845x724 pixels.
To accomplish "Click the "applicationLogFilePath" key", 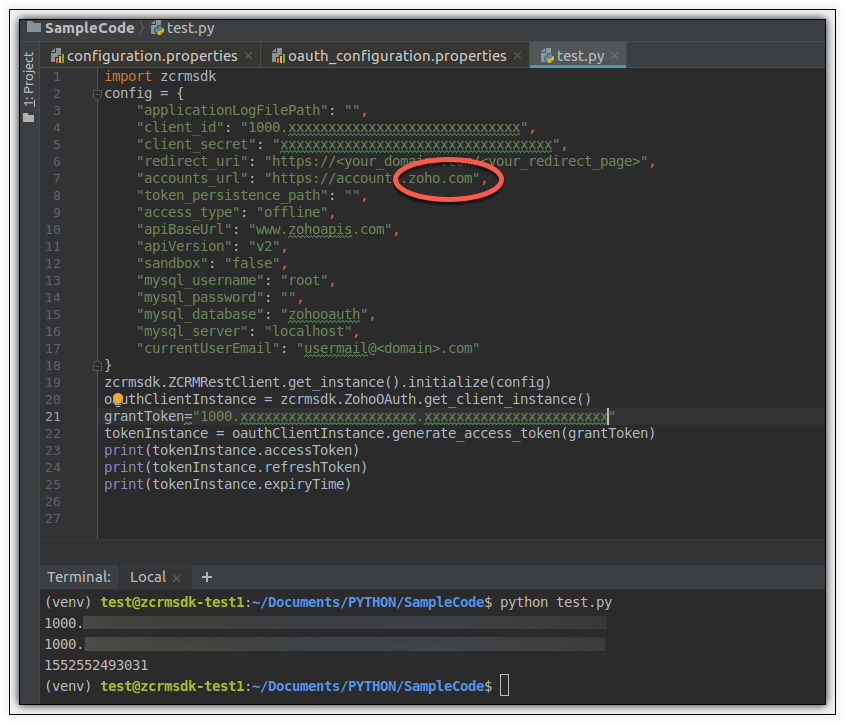I will coord(232,111).
